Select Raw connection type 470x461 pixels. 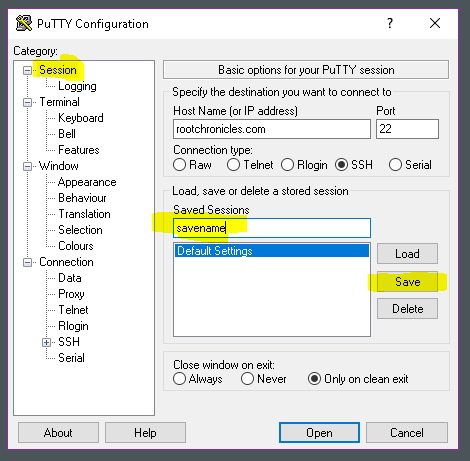tap(179, 165)
